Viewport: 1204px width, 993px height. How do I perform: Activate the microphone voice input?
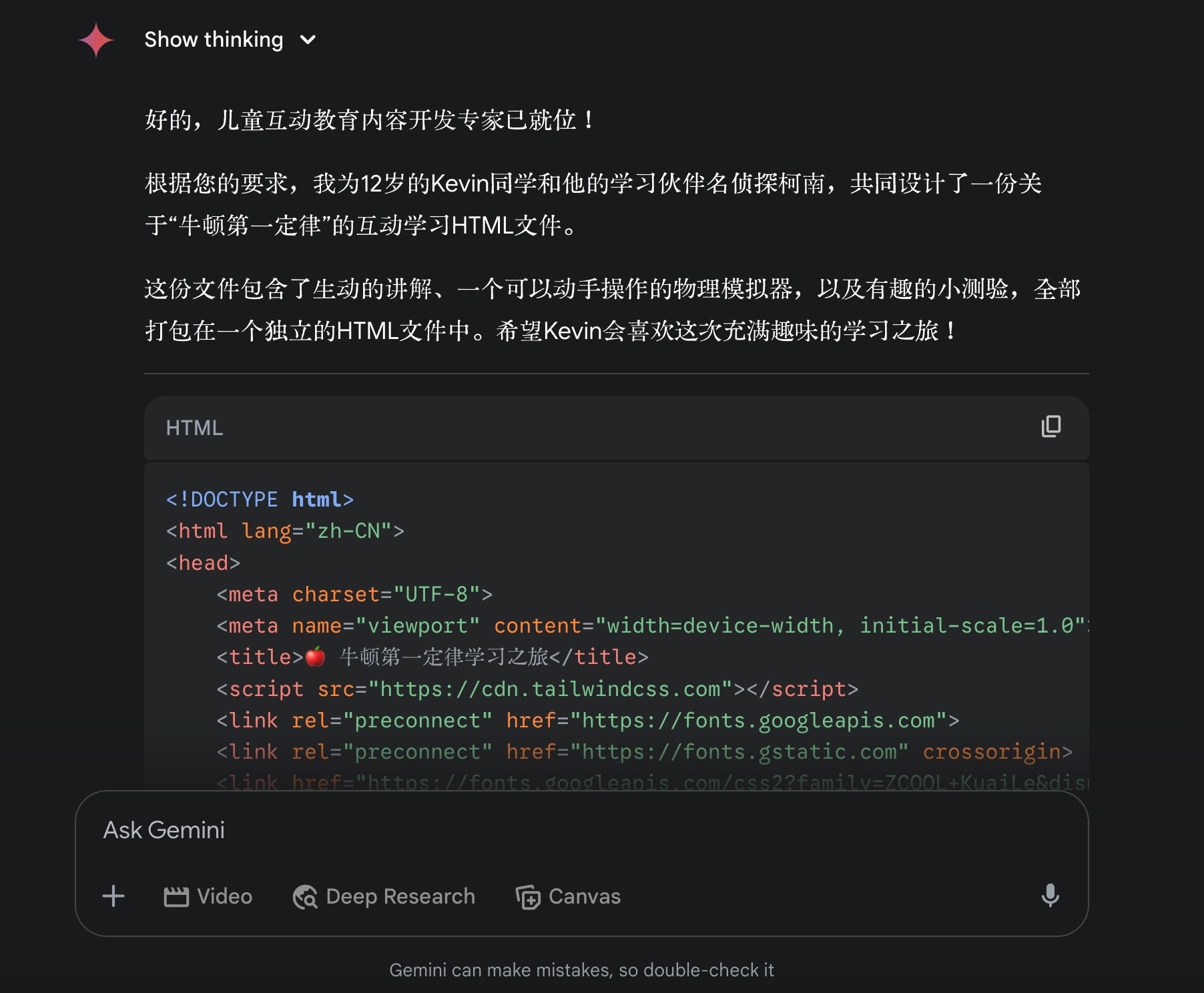pyautogui.click(x=1050, y=896)
